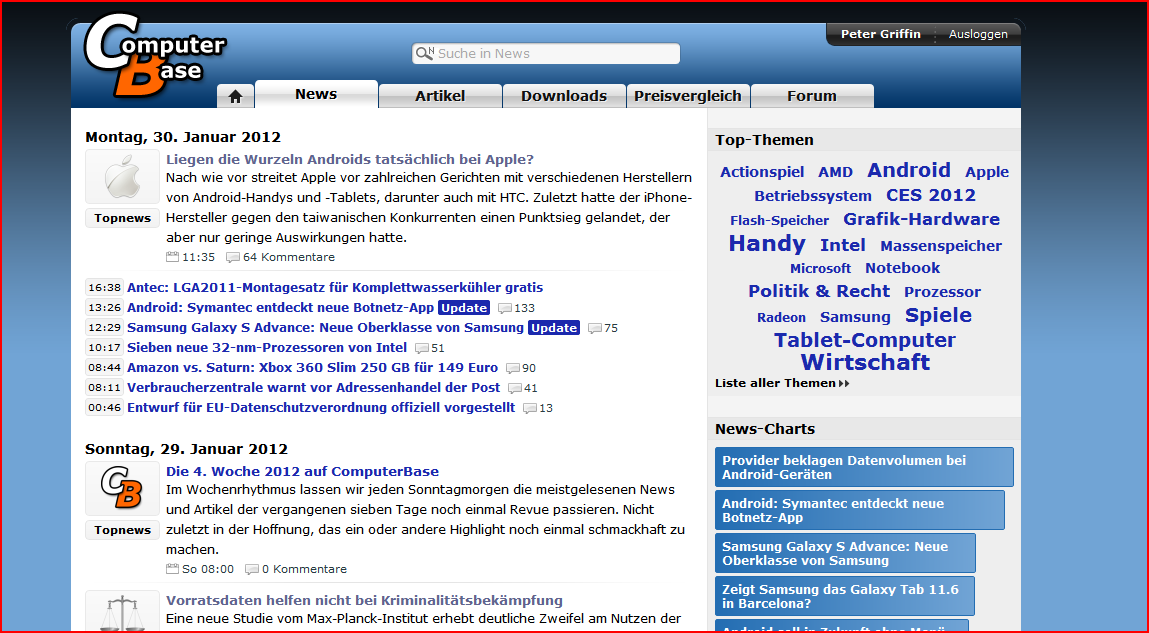Open chart Zeigt Samsung das Galaxy Tab 11.6
This screenshot has width=1149, height=633.
point(845,596)
